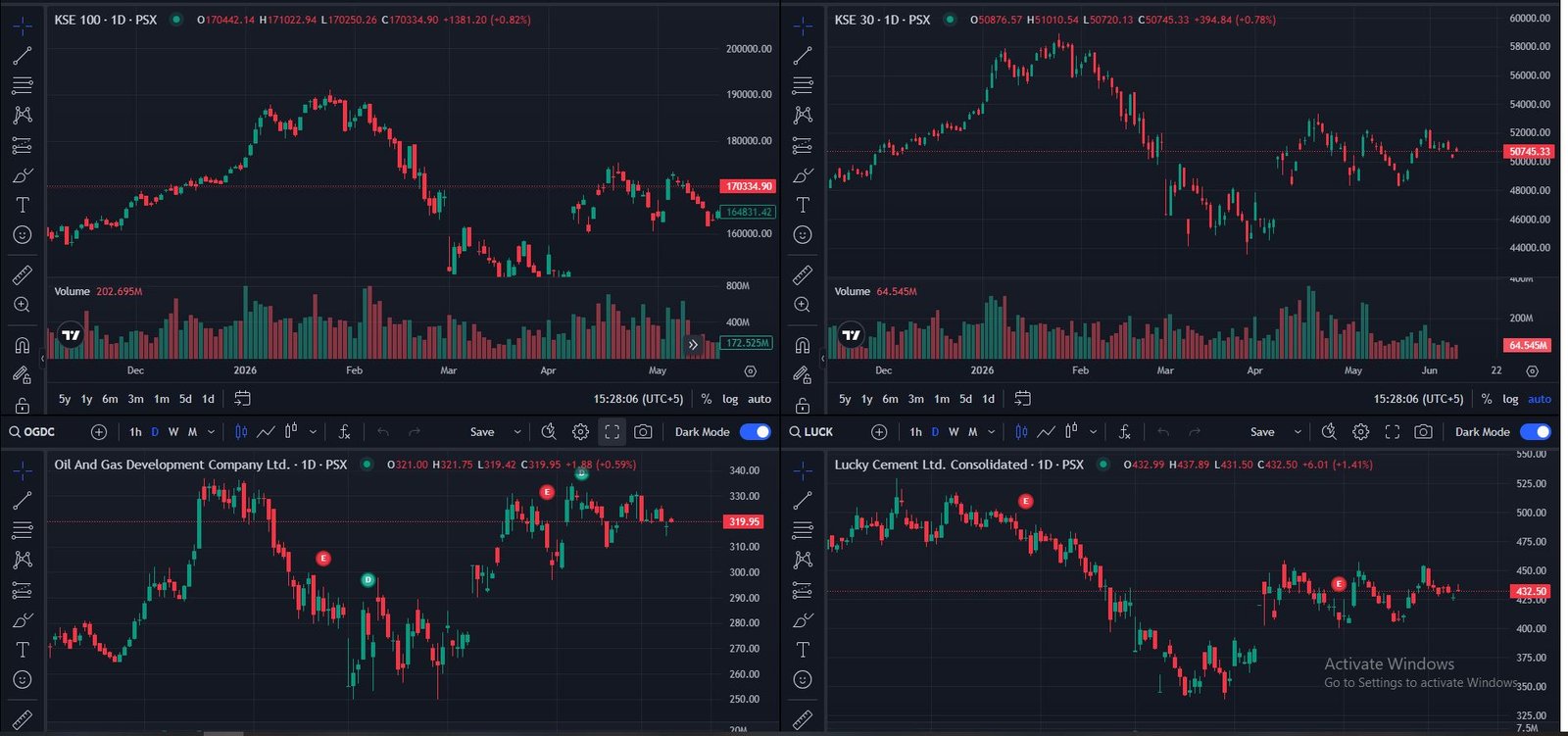1568x736 pixels.
Task: Open quick search icon in OGDC toolbar
Action: tap(549, 431)
